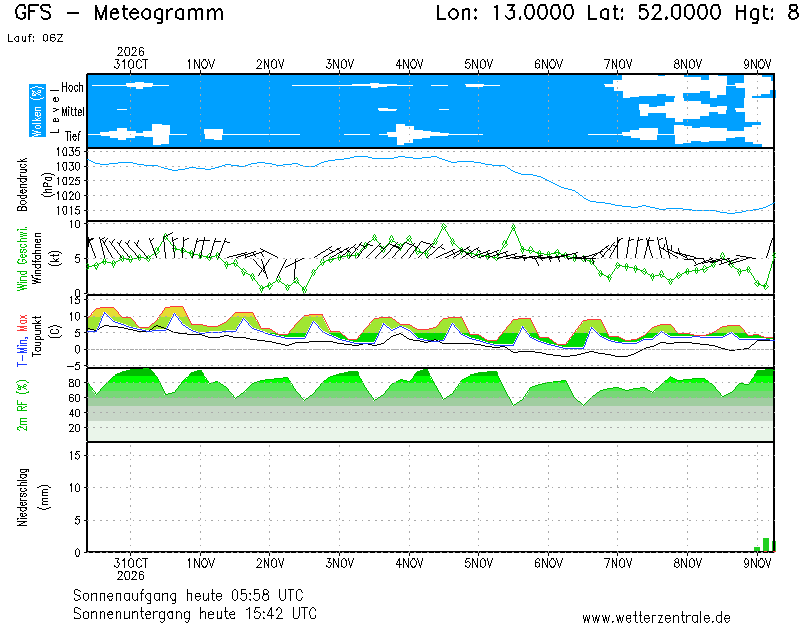The image size is (800, 625).
Task: Click the "Mittel" cloud level label
Action: (72, 112)
